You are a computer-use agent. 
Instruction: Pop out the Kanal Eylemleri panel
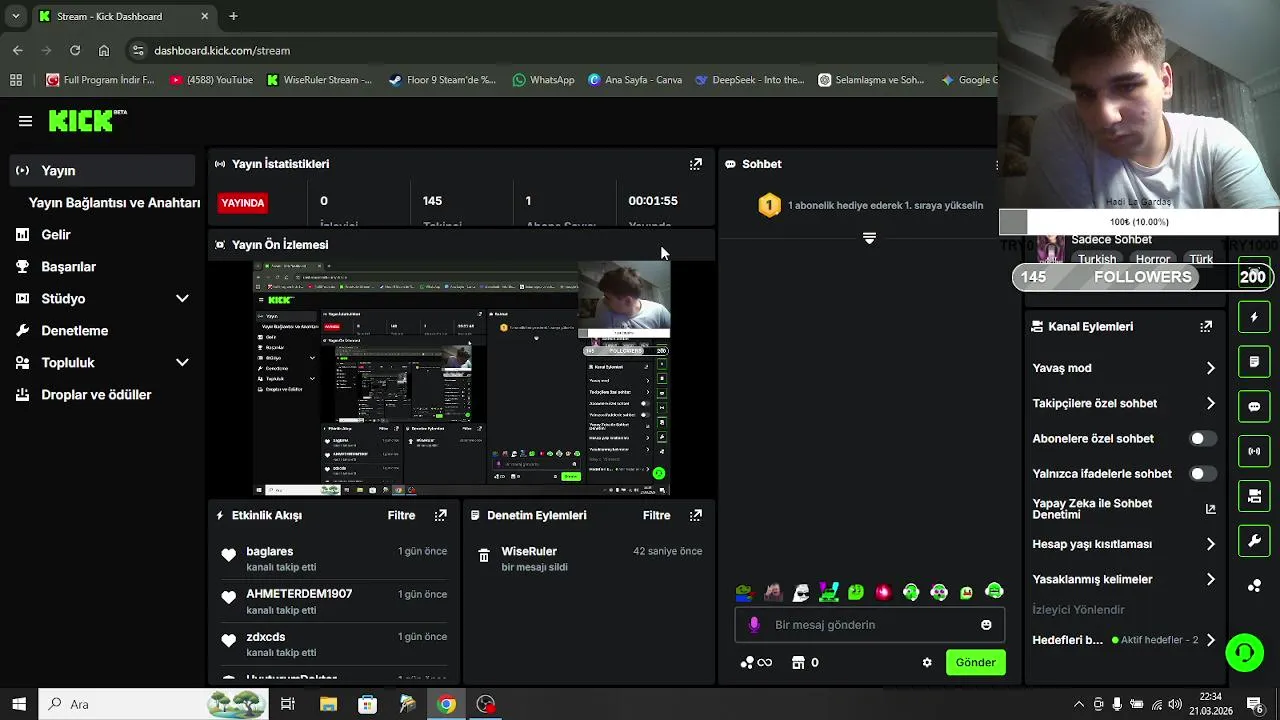tap(1206, 326)
